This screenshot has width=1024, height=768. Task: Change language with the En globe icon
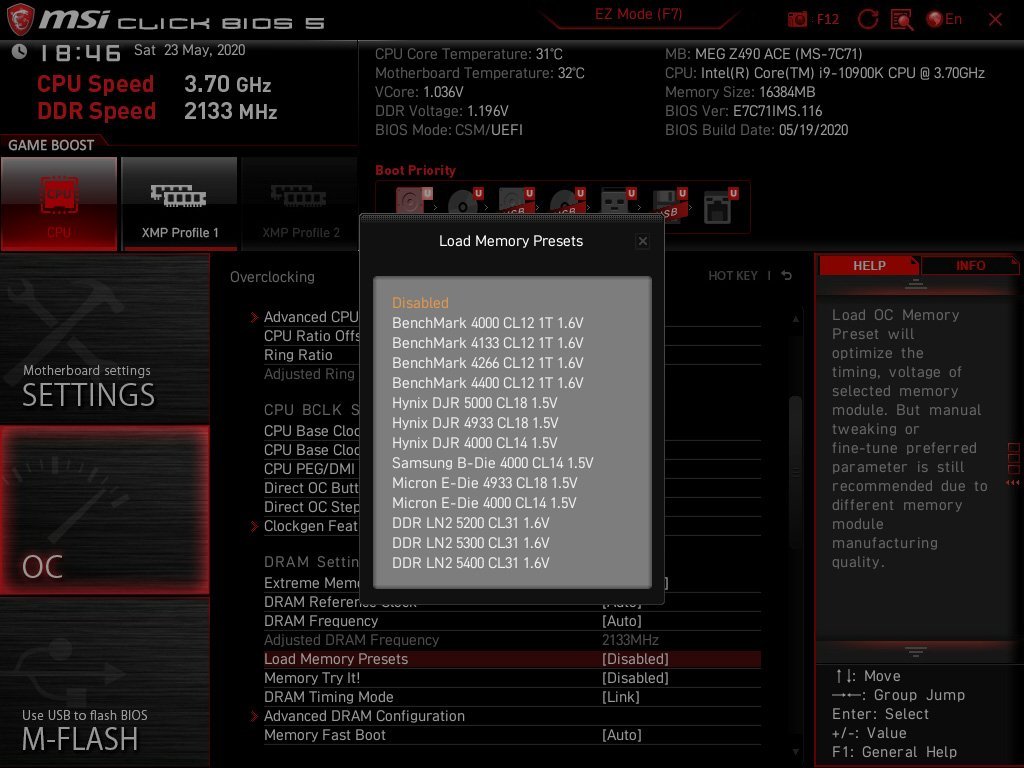pyautogui.click(x=944, y=19)
